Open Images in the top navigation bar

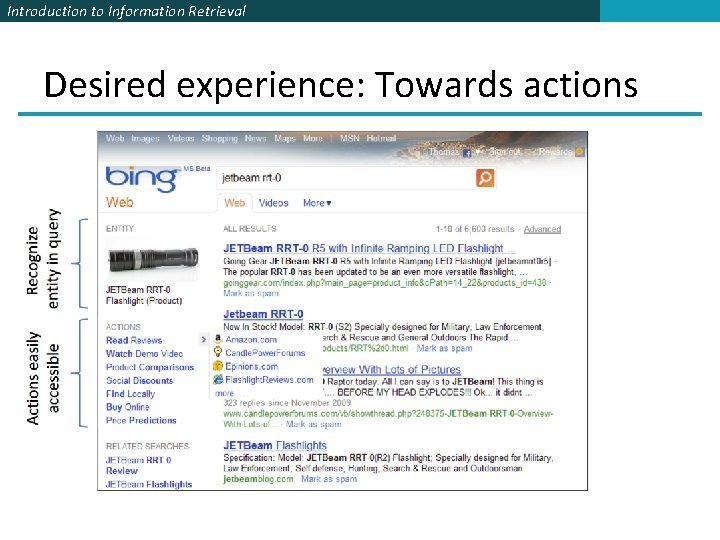[x=145, y=138]
